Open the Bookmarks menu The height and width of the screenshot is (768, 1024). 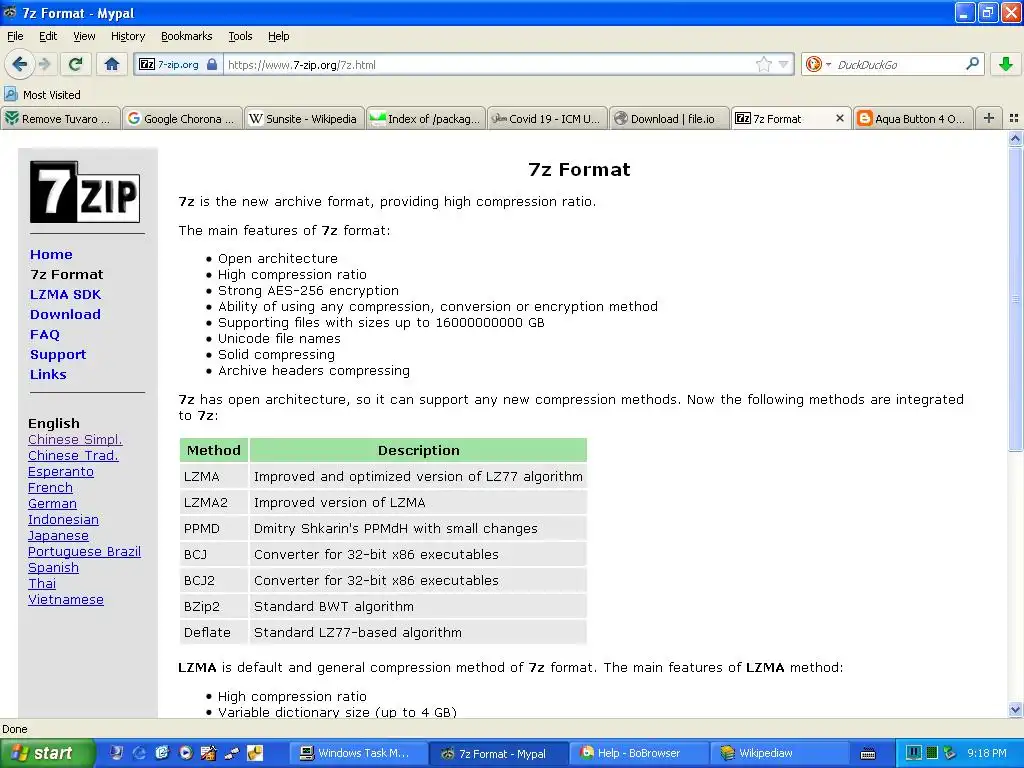point(187,36)
